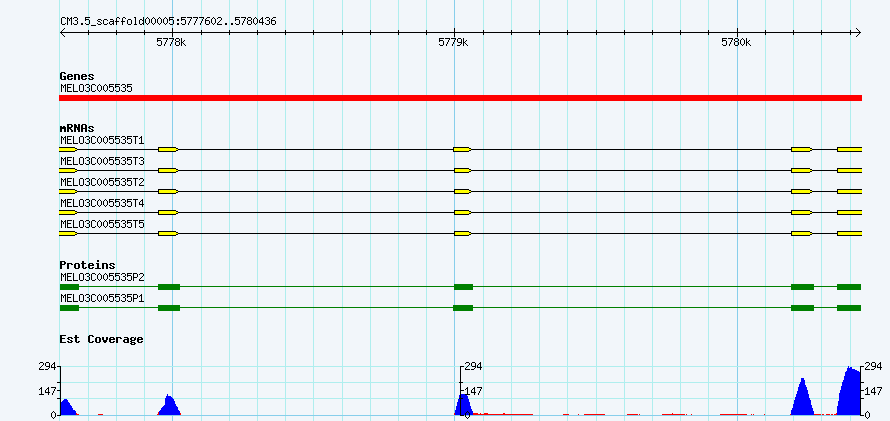Click the 5780k ruler label

(736, 42)
